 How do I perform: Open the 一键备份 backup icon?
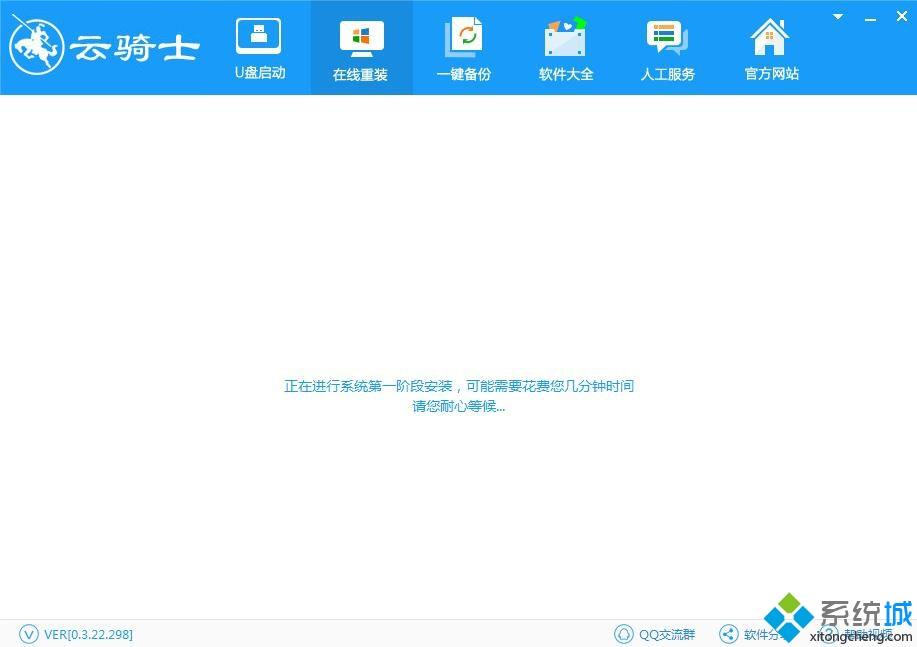(464, 38)
